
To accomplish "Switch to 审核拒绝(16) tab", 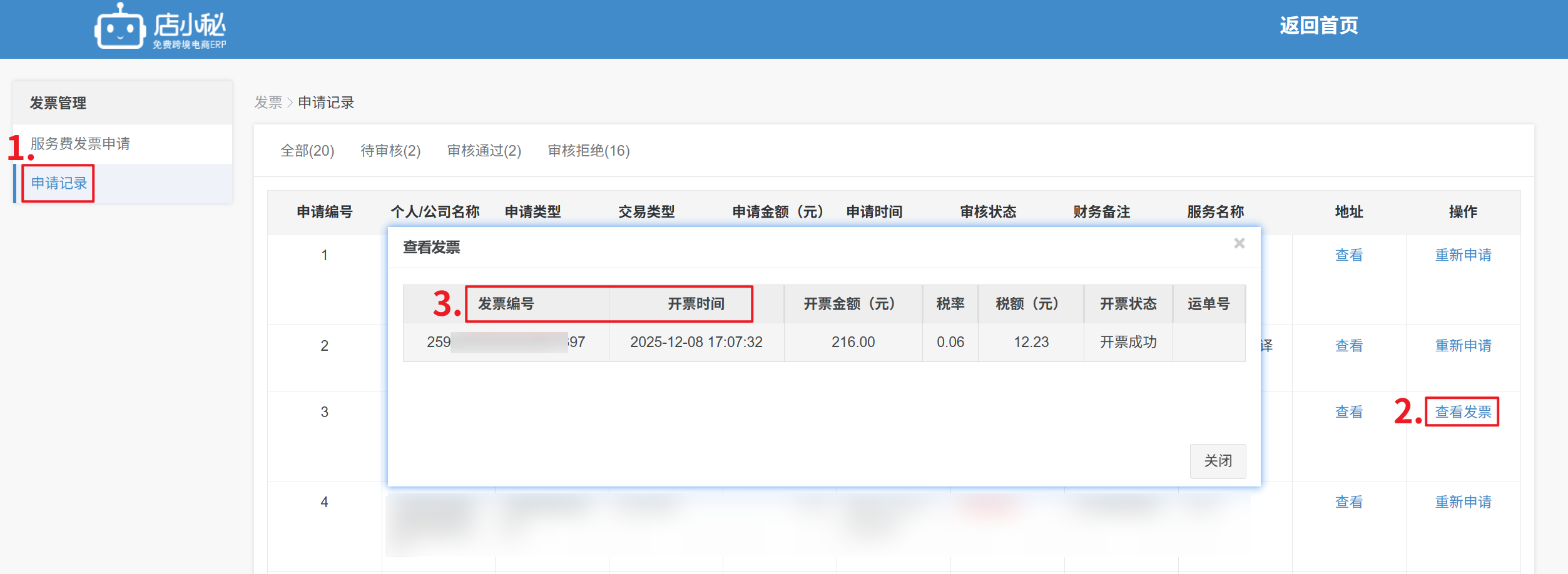I will (x=588, y=151).
